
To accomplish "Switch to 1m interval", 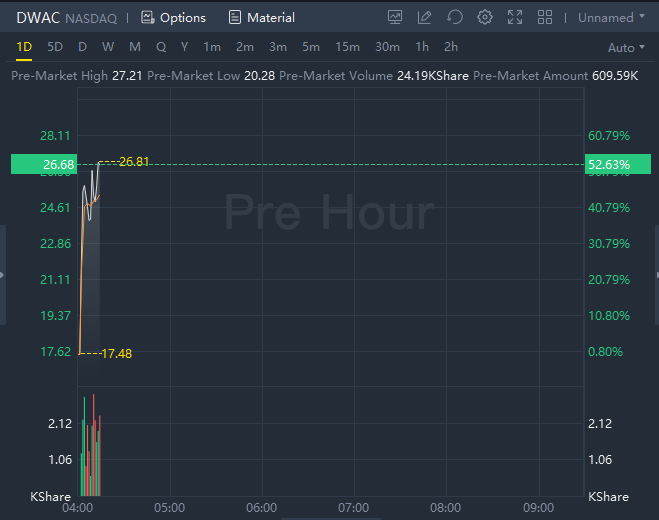I will pyautogui.click(x=212, y=47).
